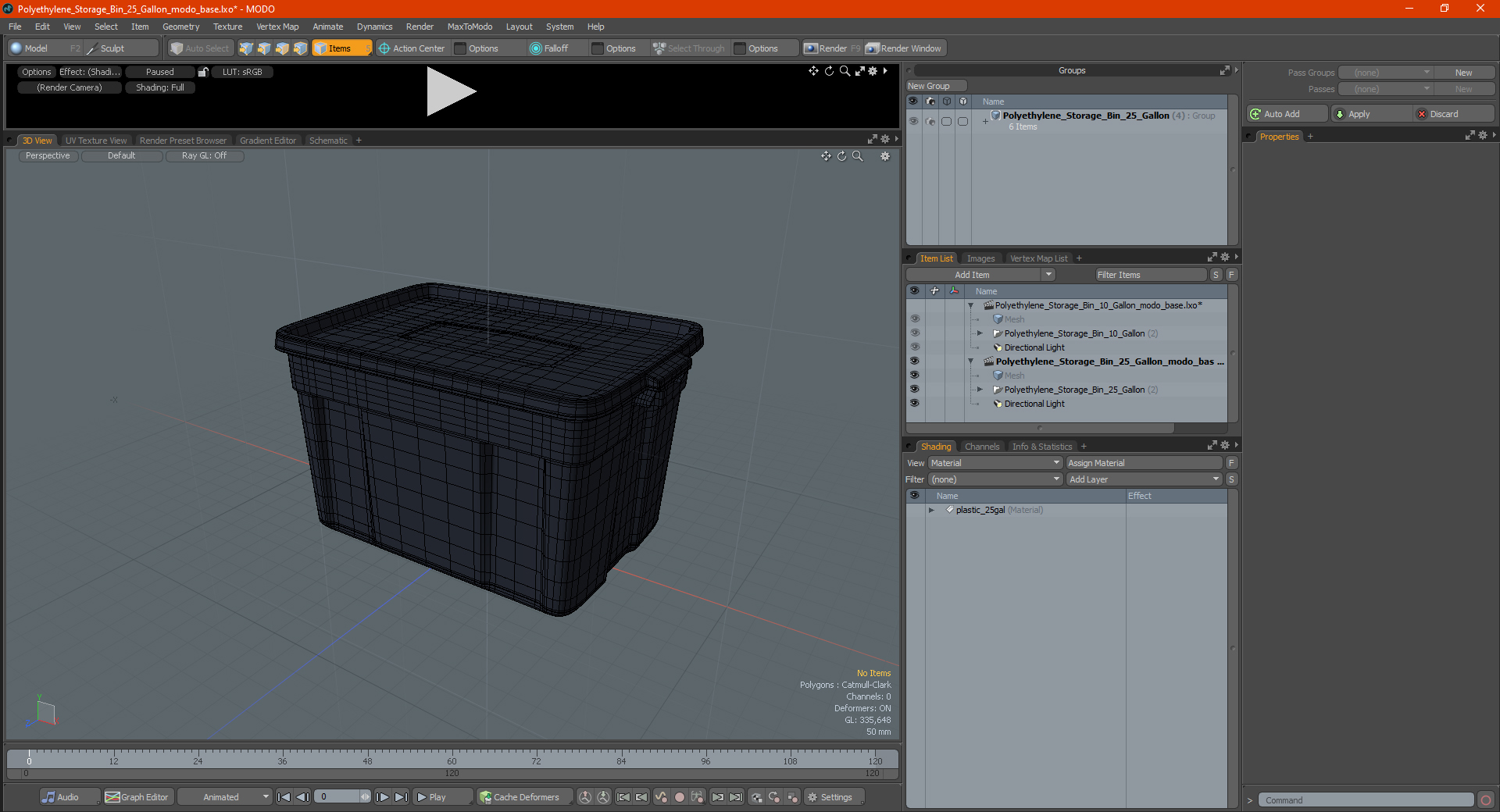Open Action Center tool
This screenshot has height=812, width=1500.
(x=412, y=48)
